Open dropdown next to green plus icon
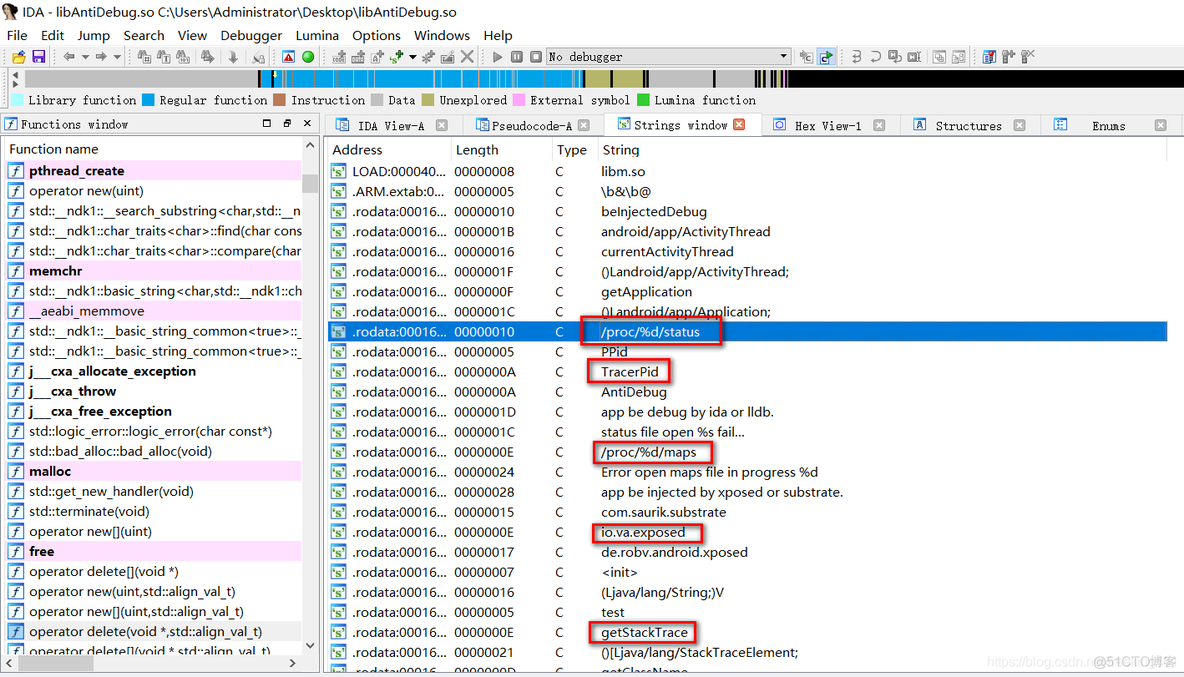 tap(413, 57)
